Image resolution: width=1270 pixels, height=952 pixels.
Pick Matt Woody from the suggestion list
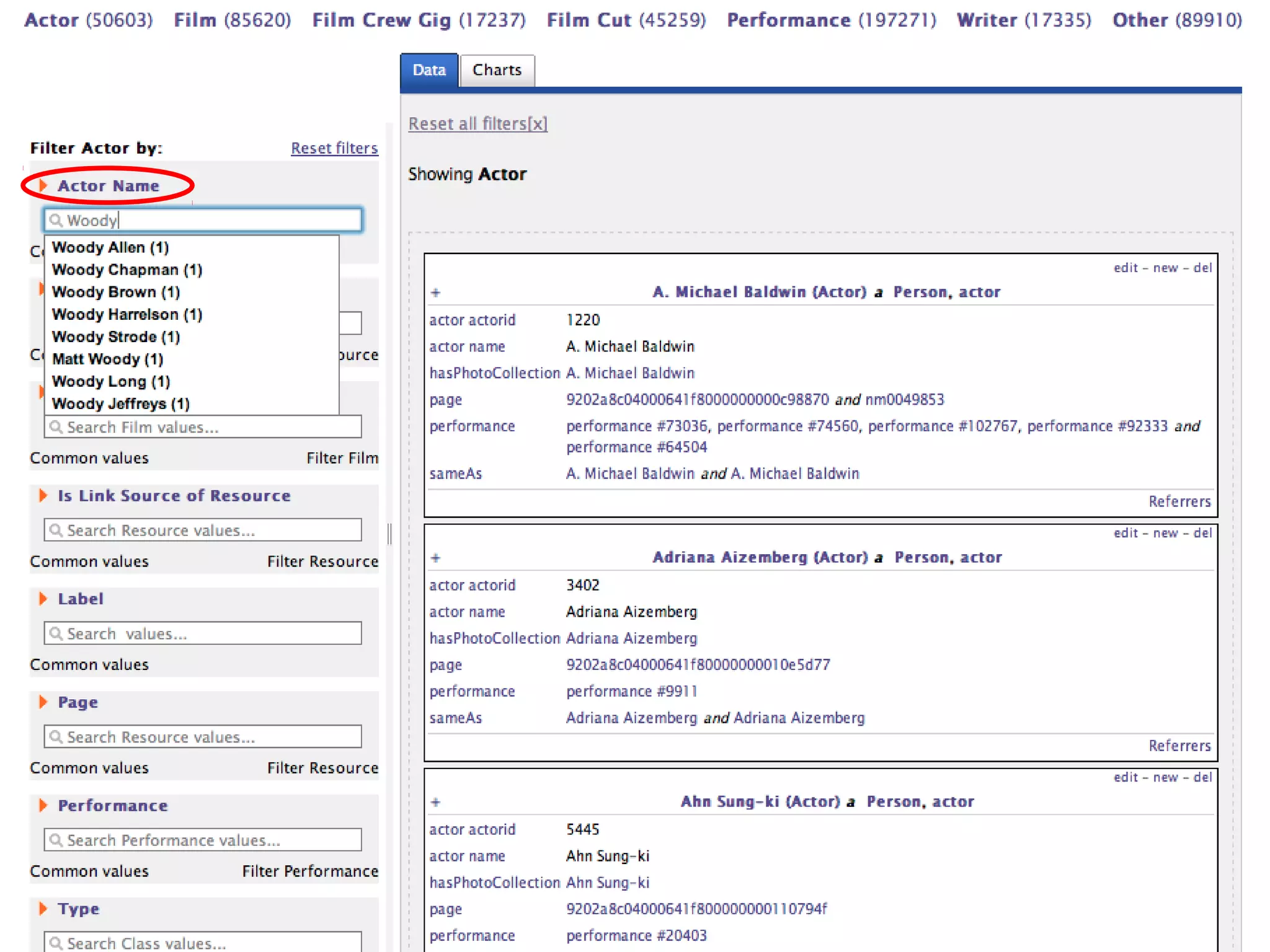107,359
